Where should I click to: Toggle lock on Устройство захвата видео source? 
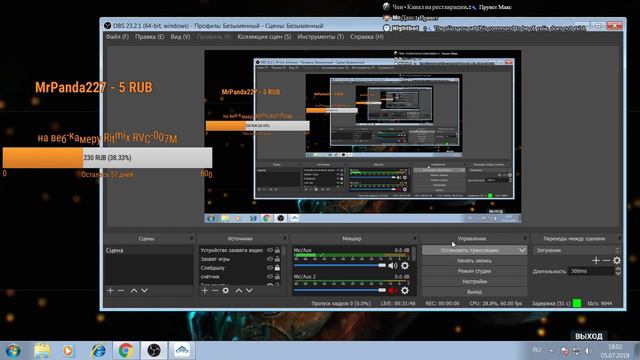point(277,250)
